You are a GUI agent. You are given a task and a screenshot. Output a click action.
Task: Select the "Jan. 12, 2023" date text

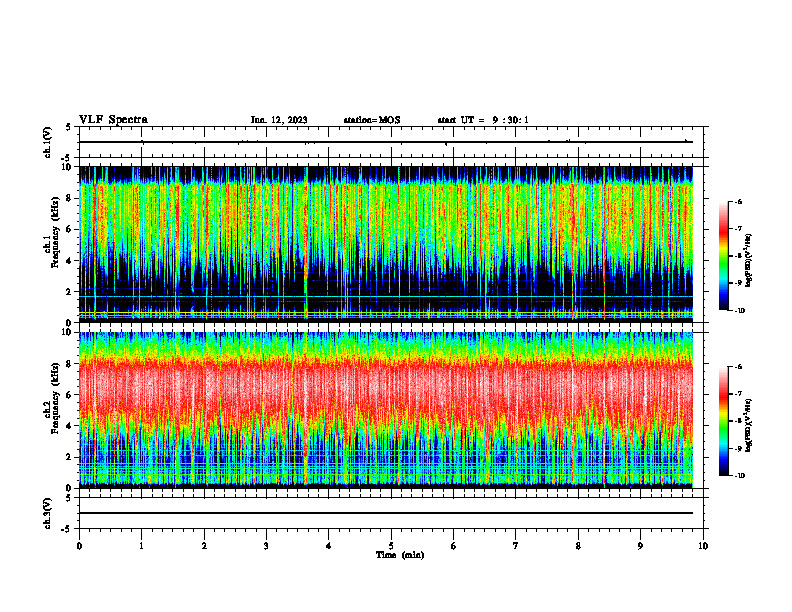[279, 120]
